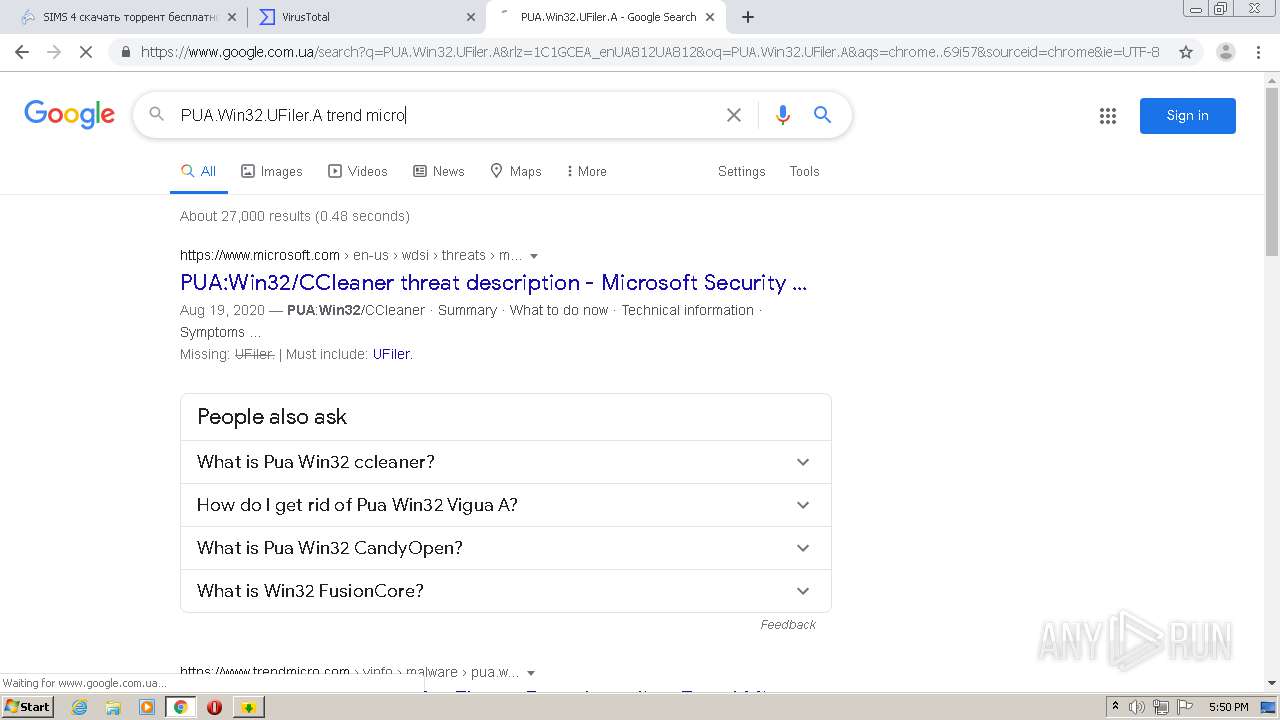The image size is (1280, 720).
Task: Click the volume icon in system tray
Action: tap(1137, 707)
